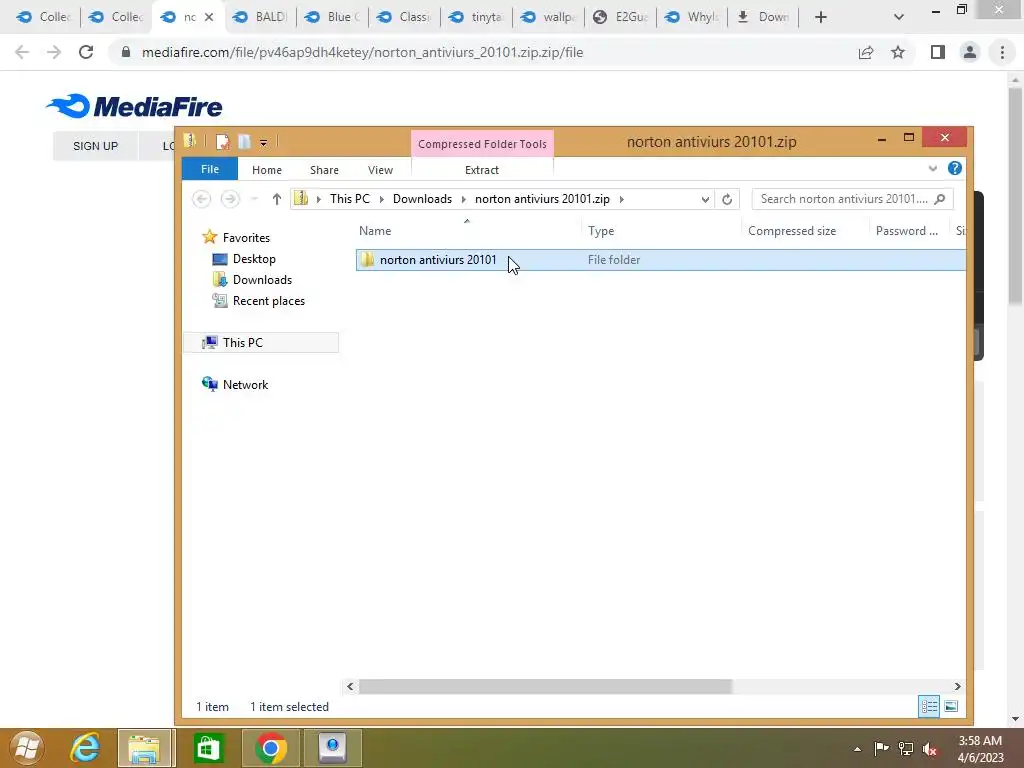Sort by the Password column header

pos(906,231)
